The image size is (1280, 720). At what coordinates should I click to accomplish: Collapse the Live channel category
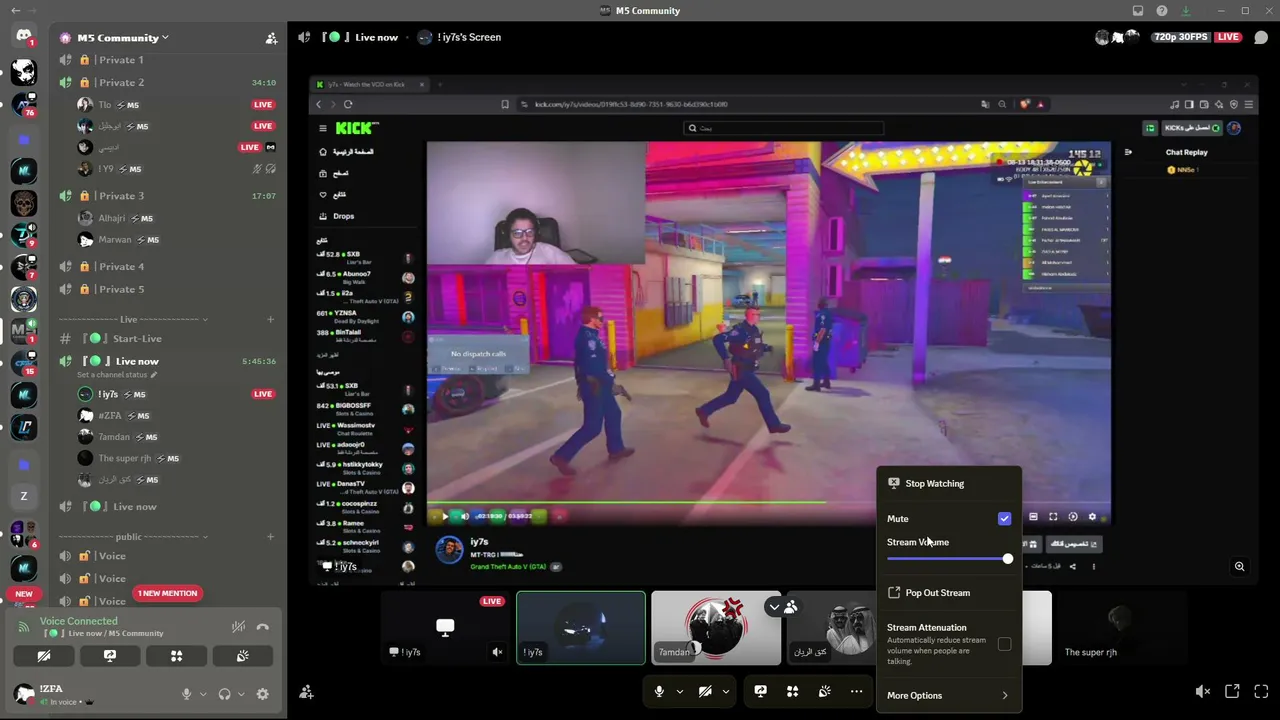point(129,320)
